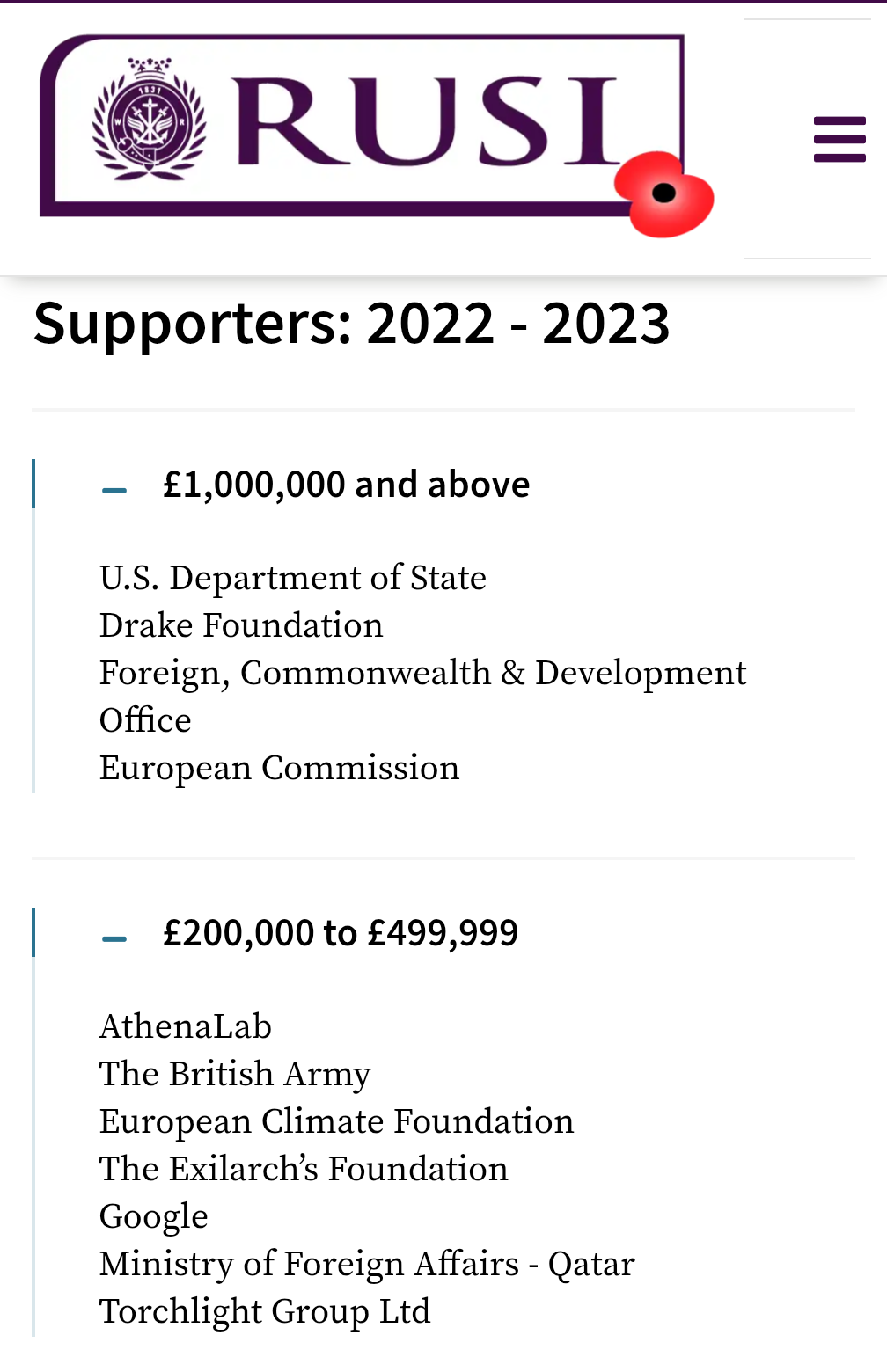Click Drake Foundation entry
This screenshot has height=1372, width=887.
coord(241,625)
